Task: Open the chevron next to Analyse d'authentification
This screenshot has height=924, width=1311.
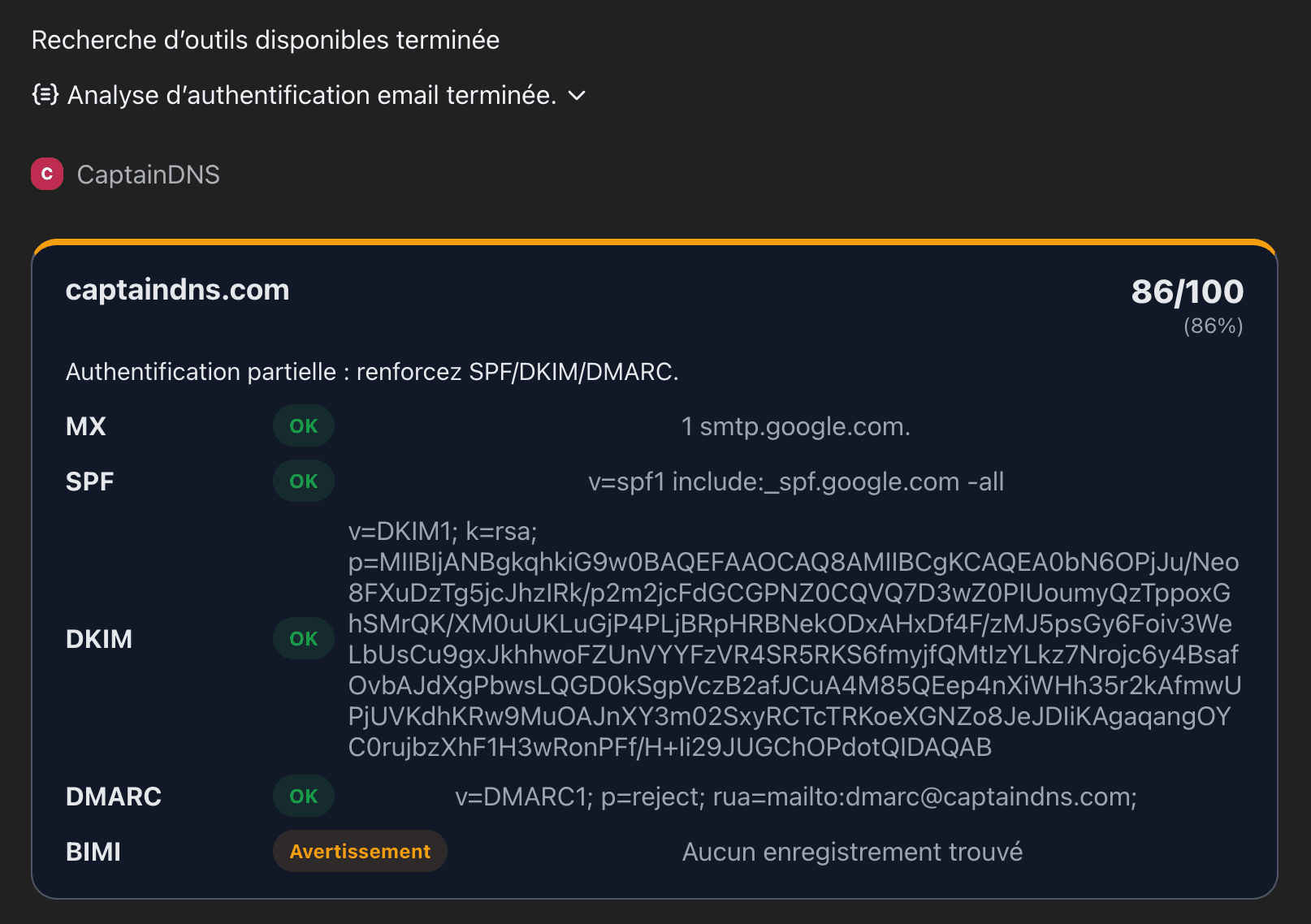Action: pos(577,95)
